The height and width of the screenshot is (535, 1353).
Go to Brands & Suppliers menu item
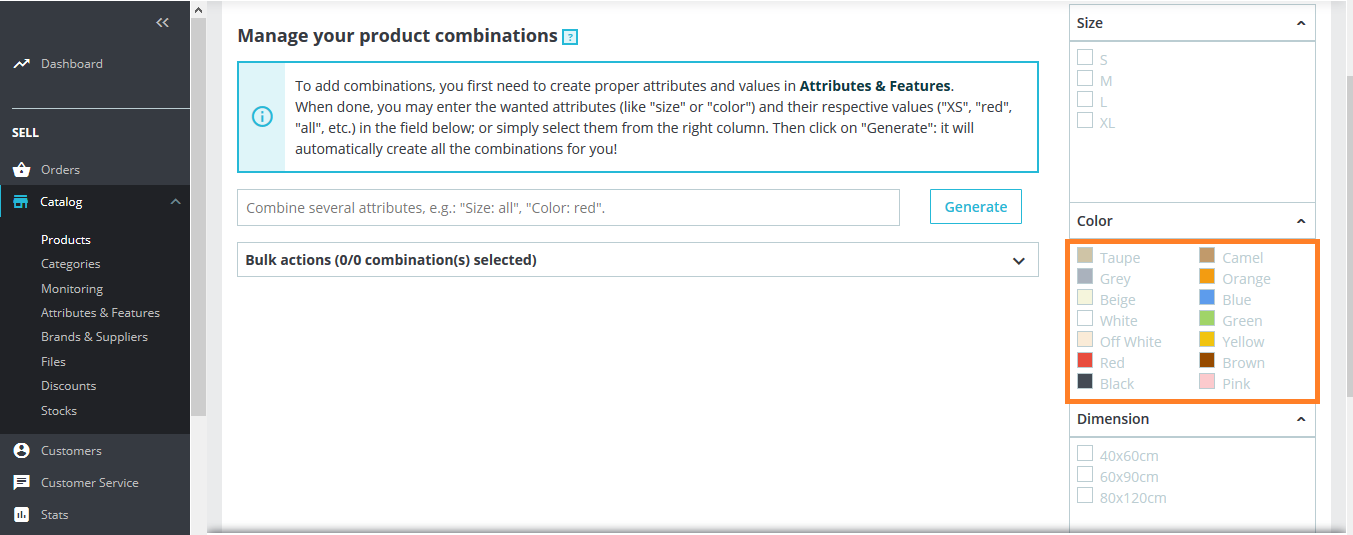[94, 337]
